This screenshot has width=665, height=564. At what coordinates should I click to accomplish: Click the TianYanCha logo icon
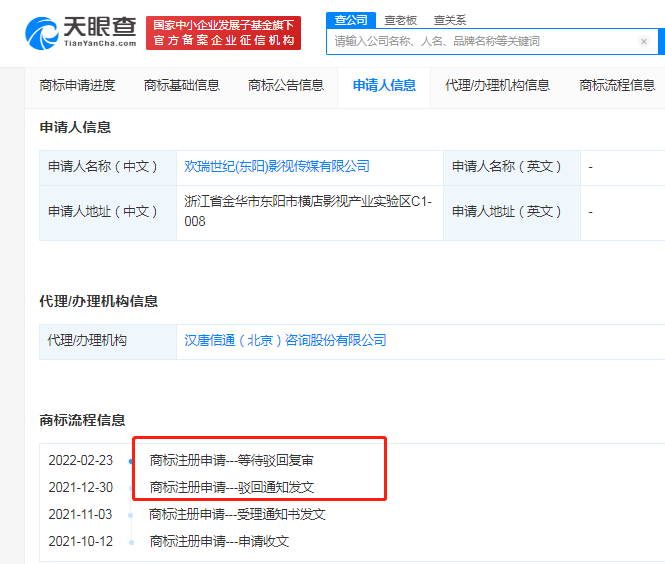click(x=42, y=33)
